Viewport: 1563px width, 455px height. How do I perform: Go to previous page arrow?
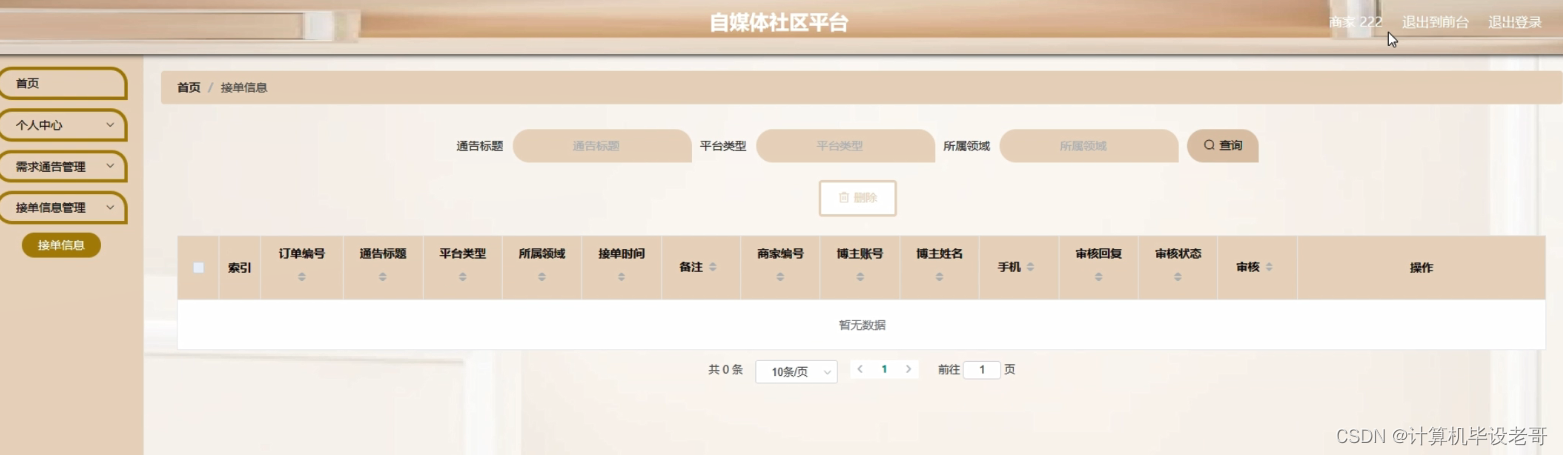(860, 369)
